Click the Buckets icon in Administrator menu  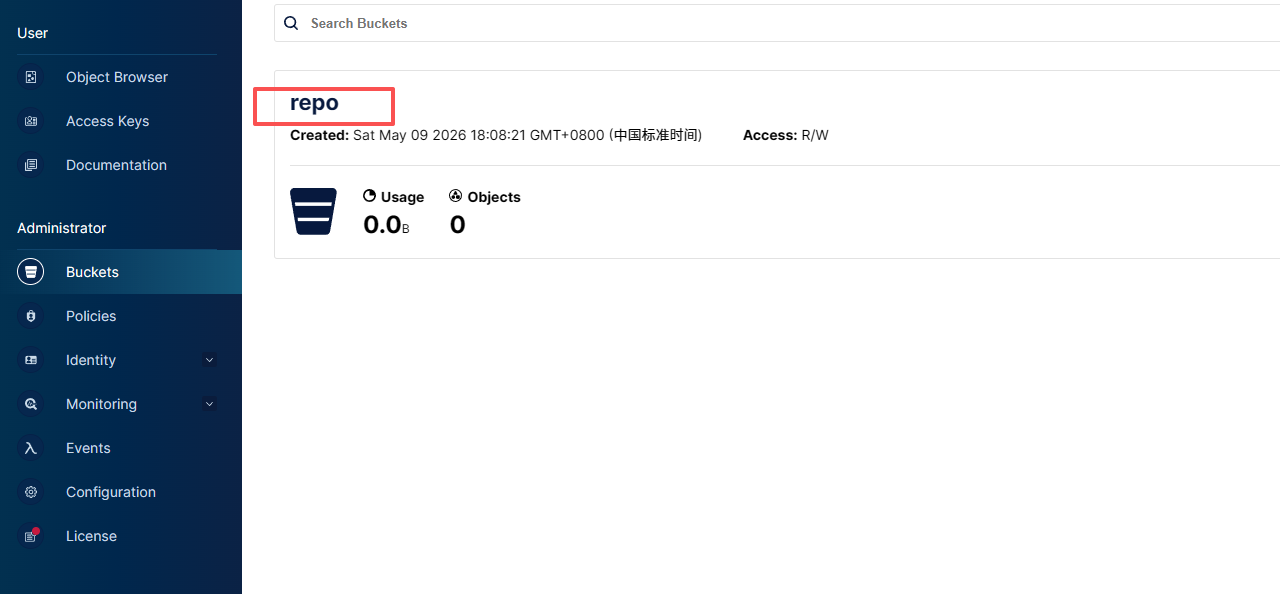(31, 272)
